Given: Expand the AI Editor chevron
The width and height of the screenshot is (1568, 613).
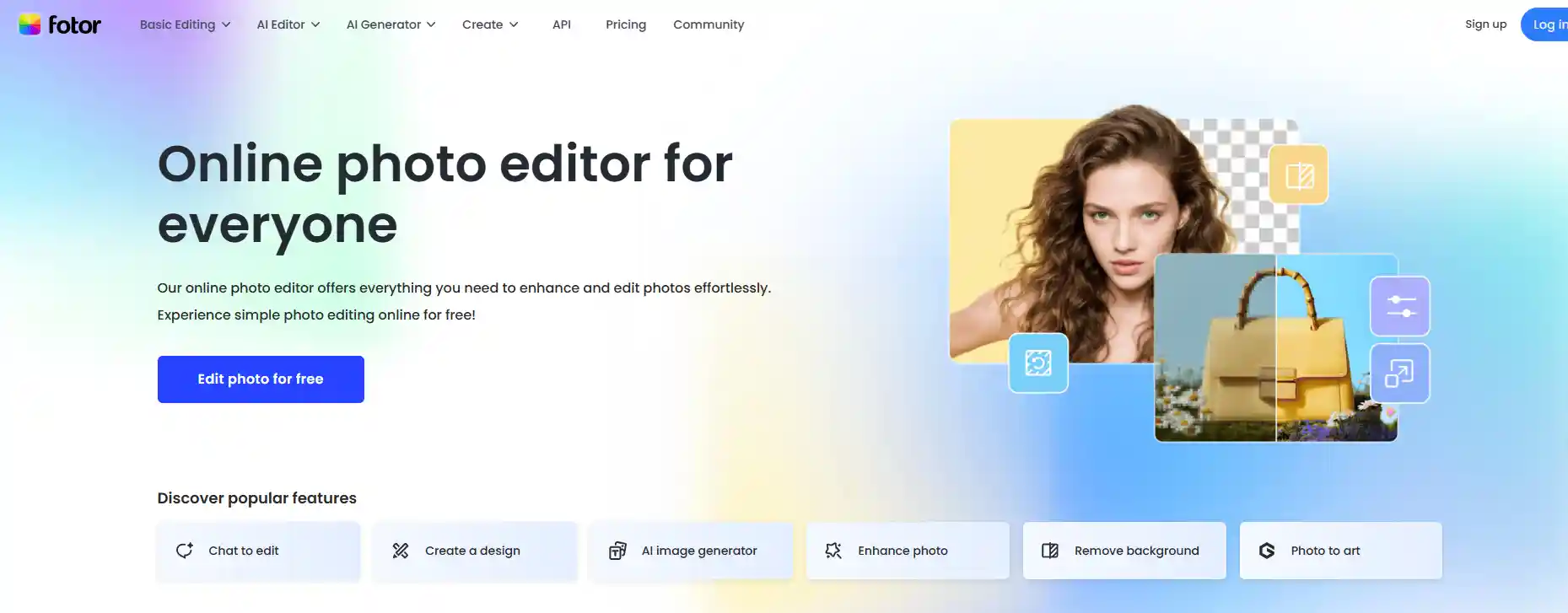Looking at the screenshot, I should 315,25.
